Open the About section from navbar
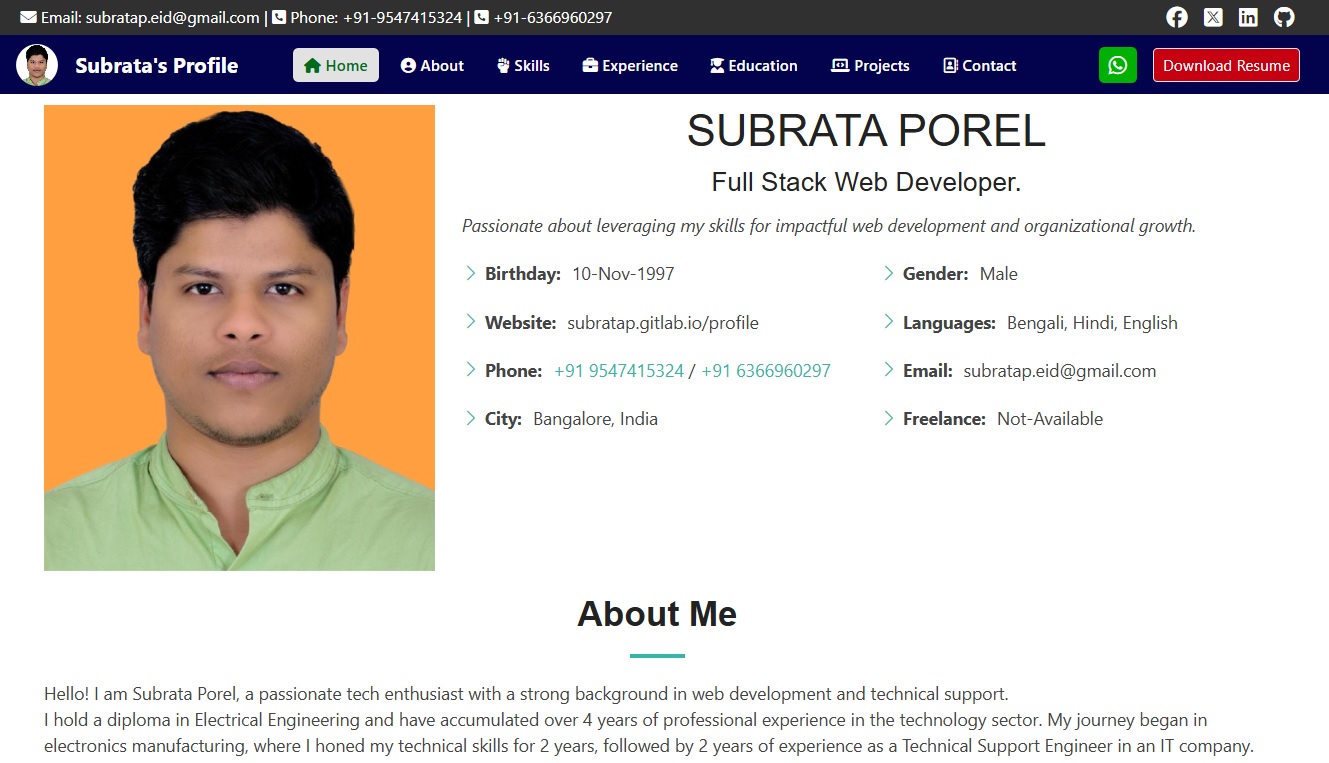1329x763 pixels. coord(432,65)
